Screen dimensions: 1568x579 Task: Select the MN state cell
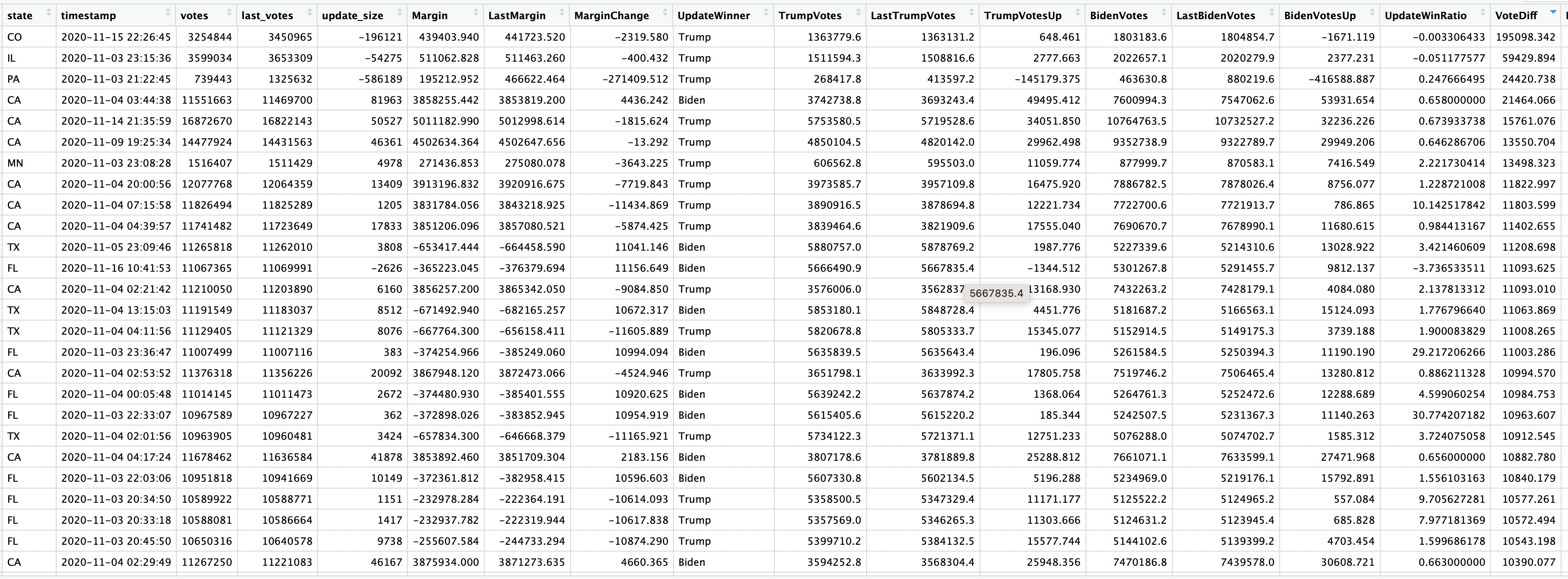coord(15,163)
